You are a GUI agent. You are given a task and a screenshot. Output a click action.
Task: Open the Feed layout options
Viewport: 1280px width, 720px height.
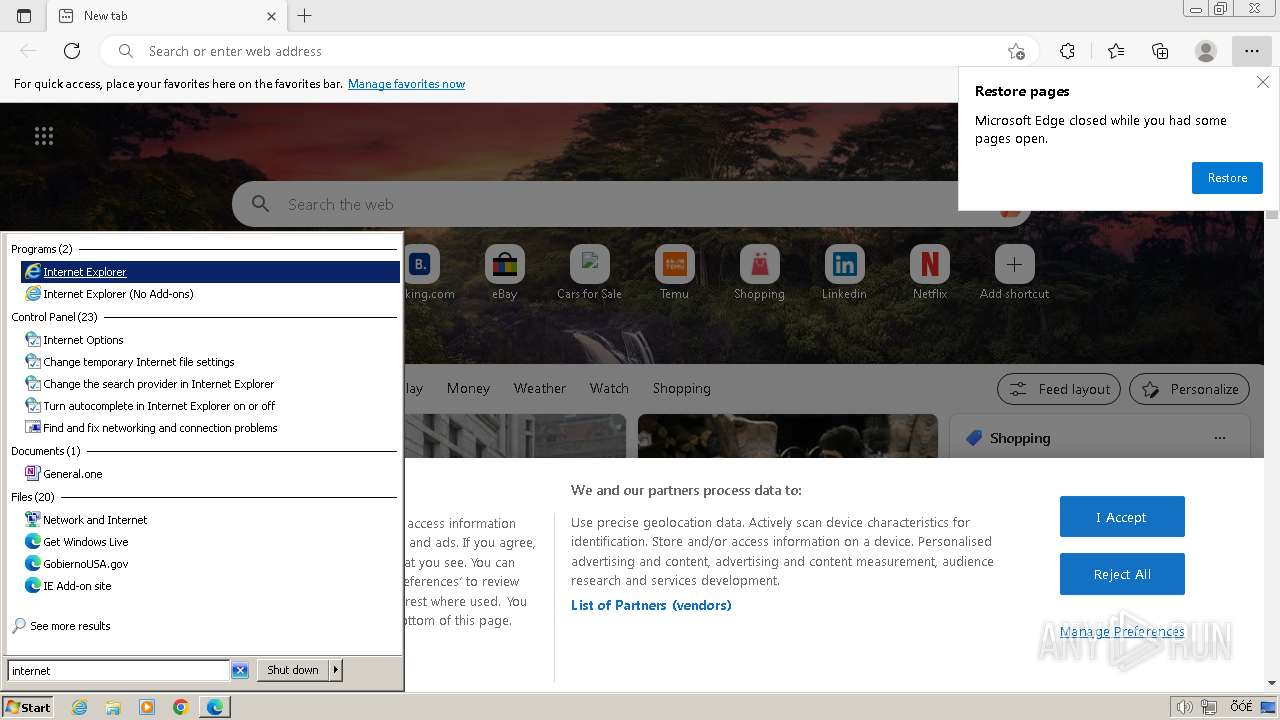pos(1060,389)
